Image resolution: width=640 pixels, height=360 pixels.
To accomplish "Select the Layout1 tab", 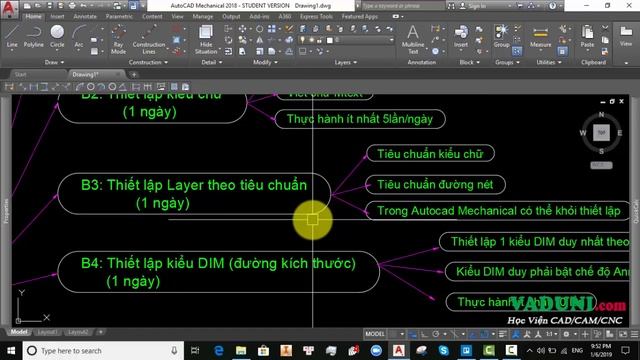I will point(47,332).
